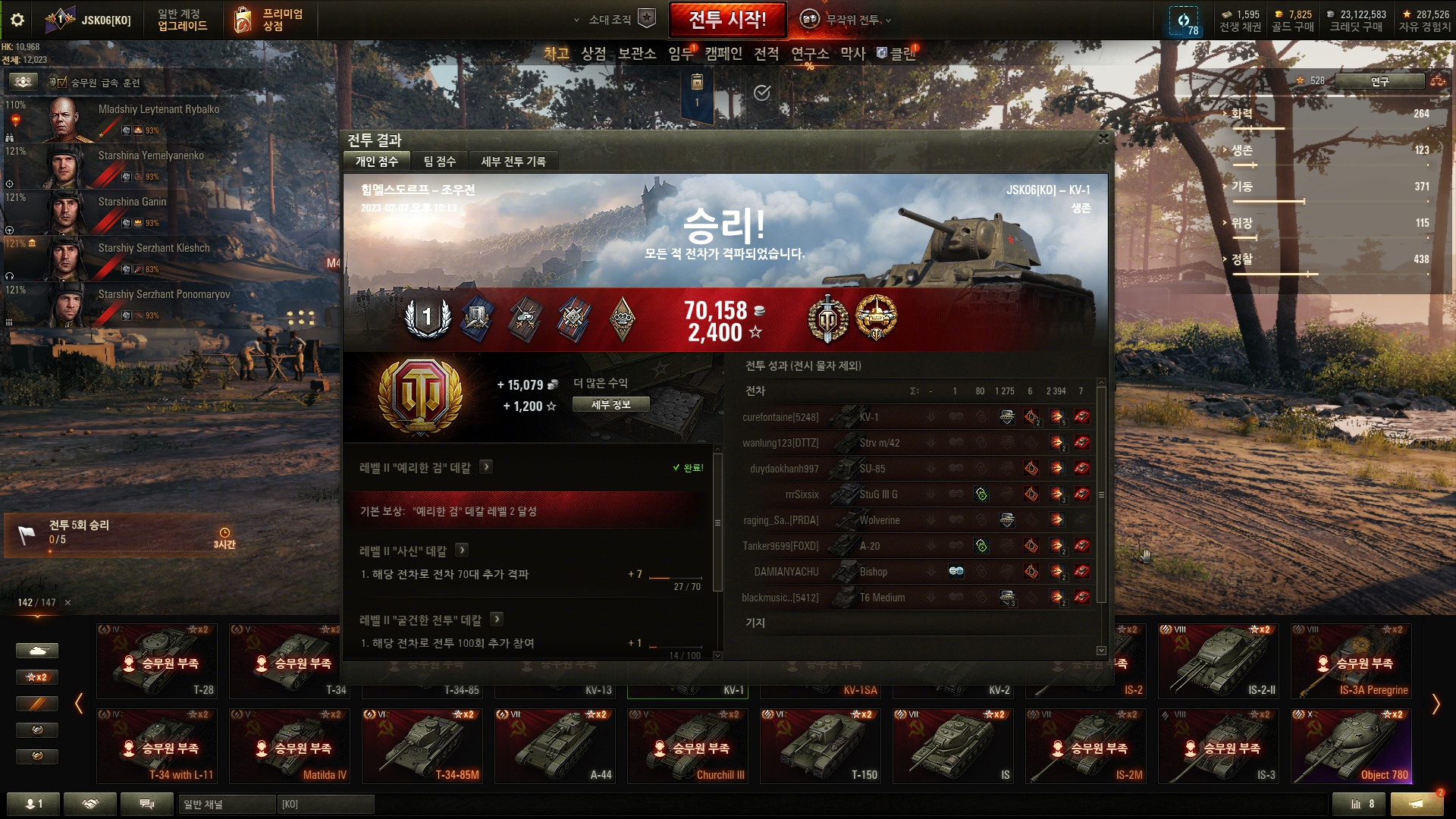Expand the '사신' medal details arrow
1456x819 pixels.
pyautogui.click(x=462, y=550)
